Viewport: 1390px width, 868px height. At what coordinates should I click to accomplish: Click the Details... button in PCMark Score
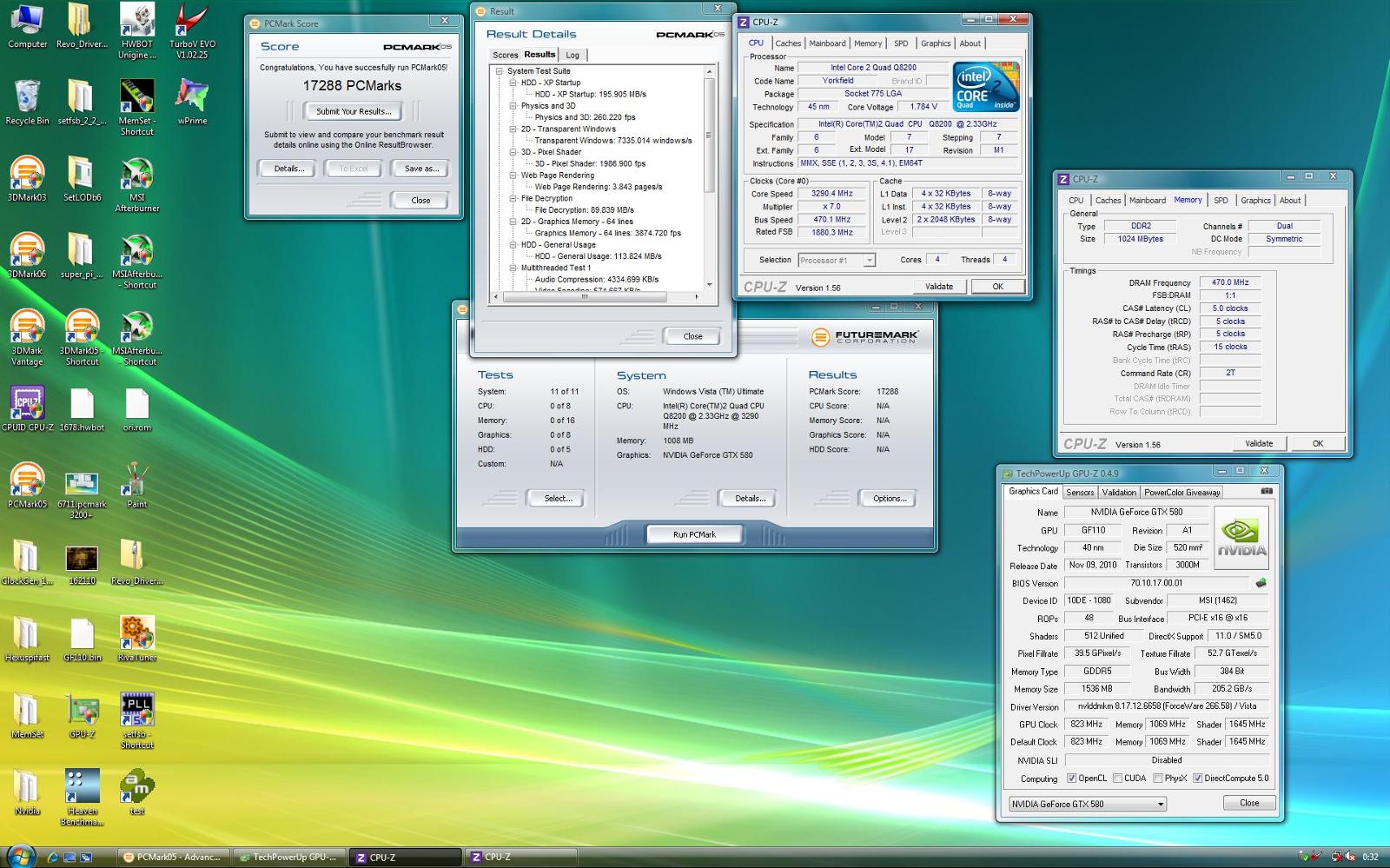click(289, 169)
